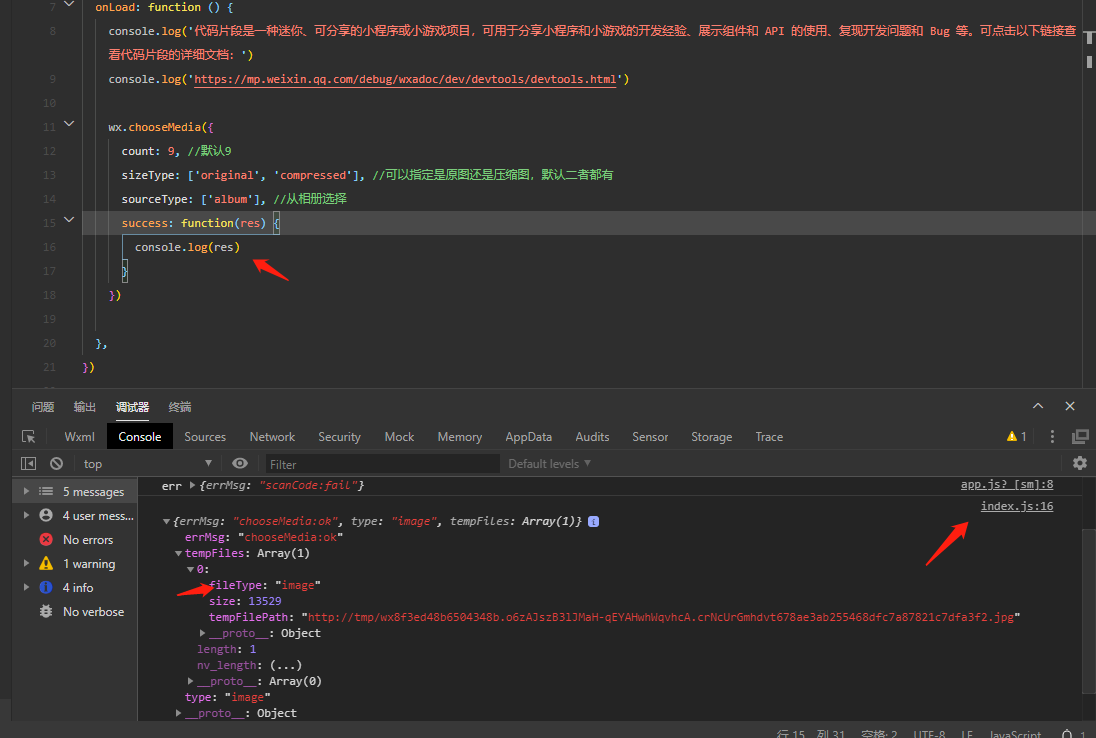This screenshot has height=738, width=1096.
Task: Collapse the debugger panel with the up chevron
Action: click(x=1038, y=406)
